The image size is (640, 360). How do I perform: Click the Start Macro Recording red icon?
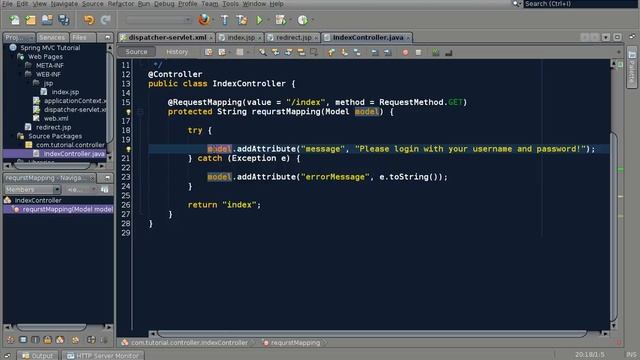coord(405,52)
